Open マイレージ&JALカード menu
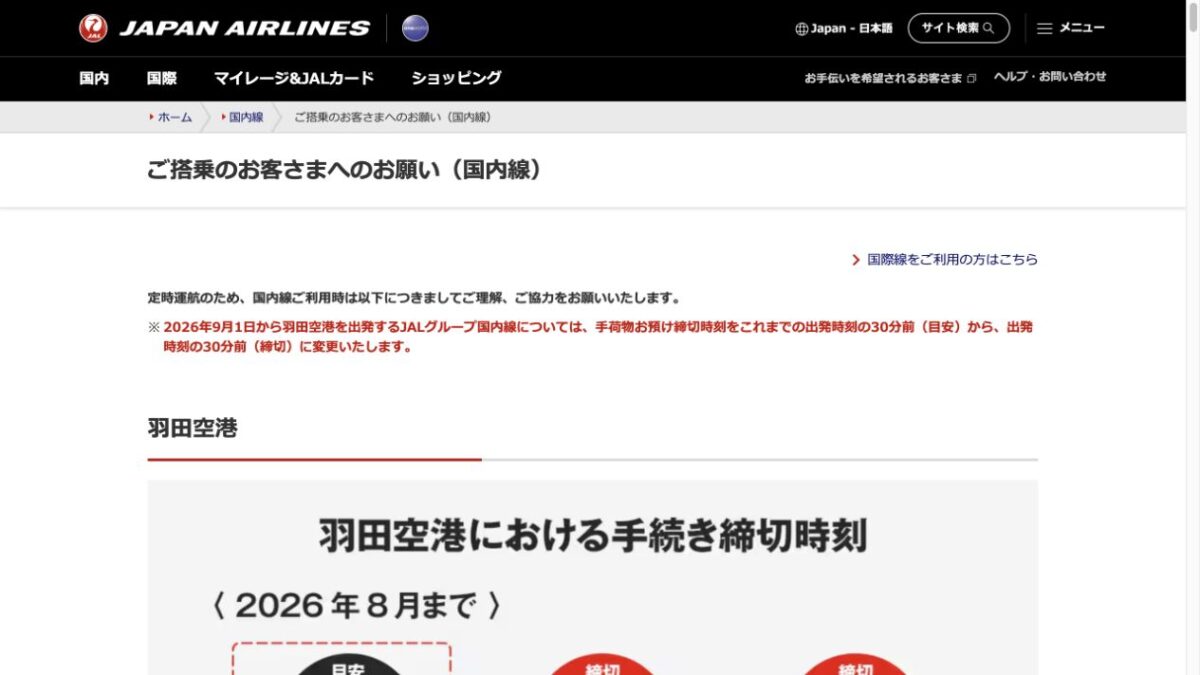 (x=294, y=78)
